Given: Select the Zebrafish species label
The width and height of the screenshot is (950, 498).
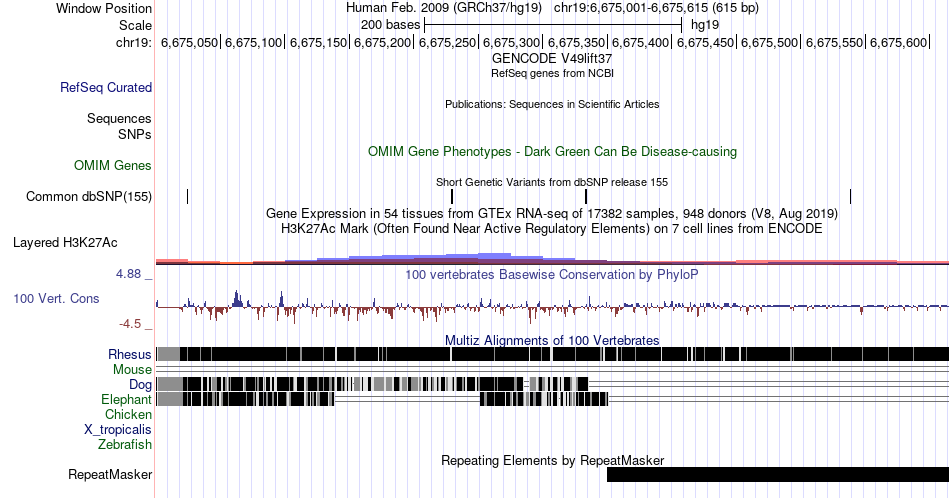Looking at the screenshot, I should tap(125, 444).
